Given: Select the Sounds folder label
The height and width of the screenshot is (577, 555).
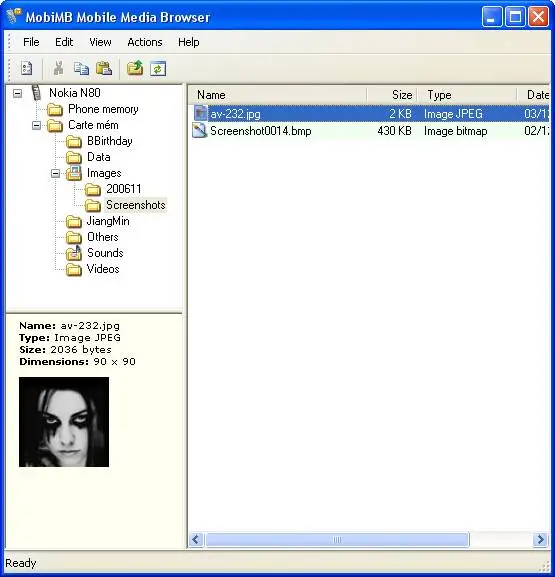Looking at the screenshot, I should coord(105,253).
